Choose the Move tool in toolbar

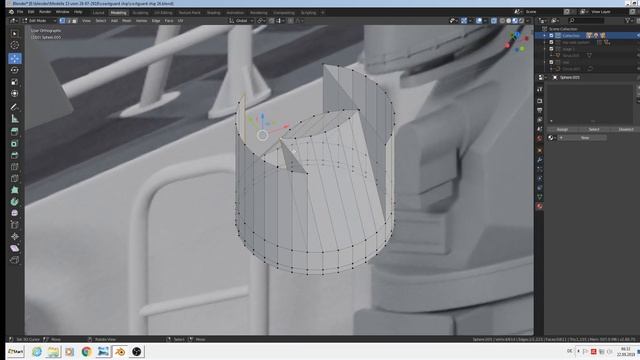pyautogui.click(x=15, y=58)
